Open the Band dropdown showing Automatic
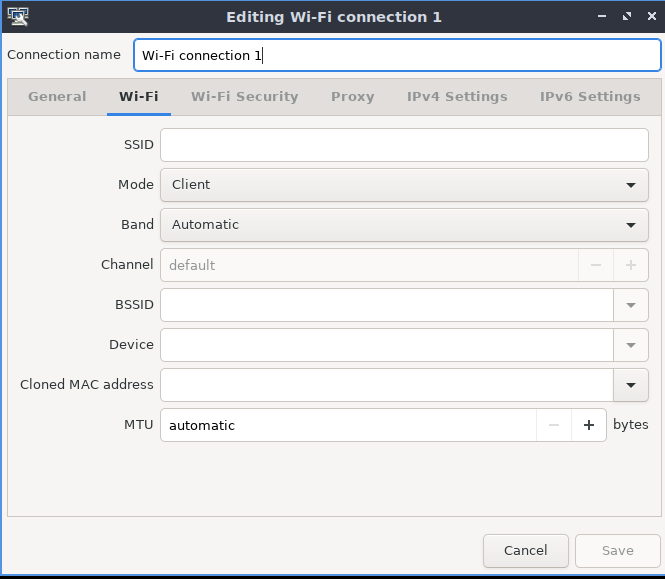Screen dimensions: 665x579 tap(404, 225)
